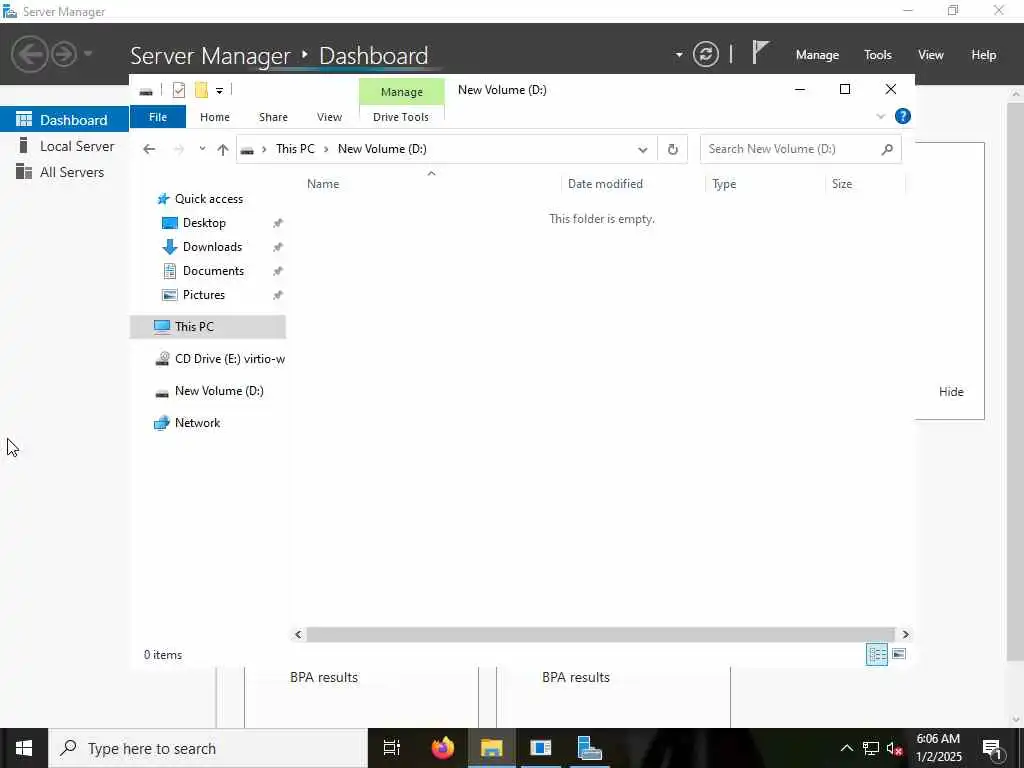Screen dimensions: 1024x768
Task: Click Server Manager forward navigation arrow
Action: coord(64,54)
